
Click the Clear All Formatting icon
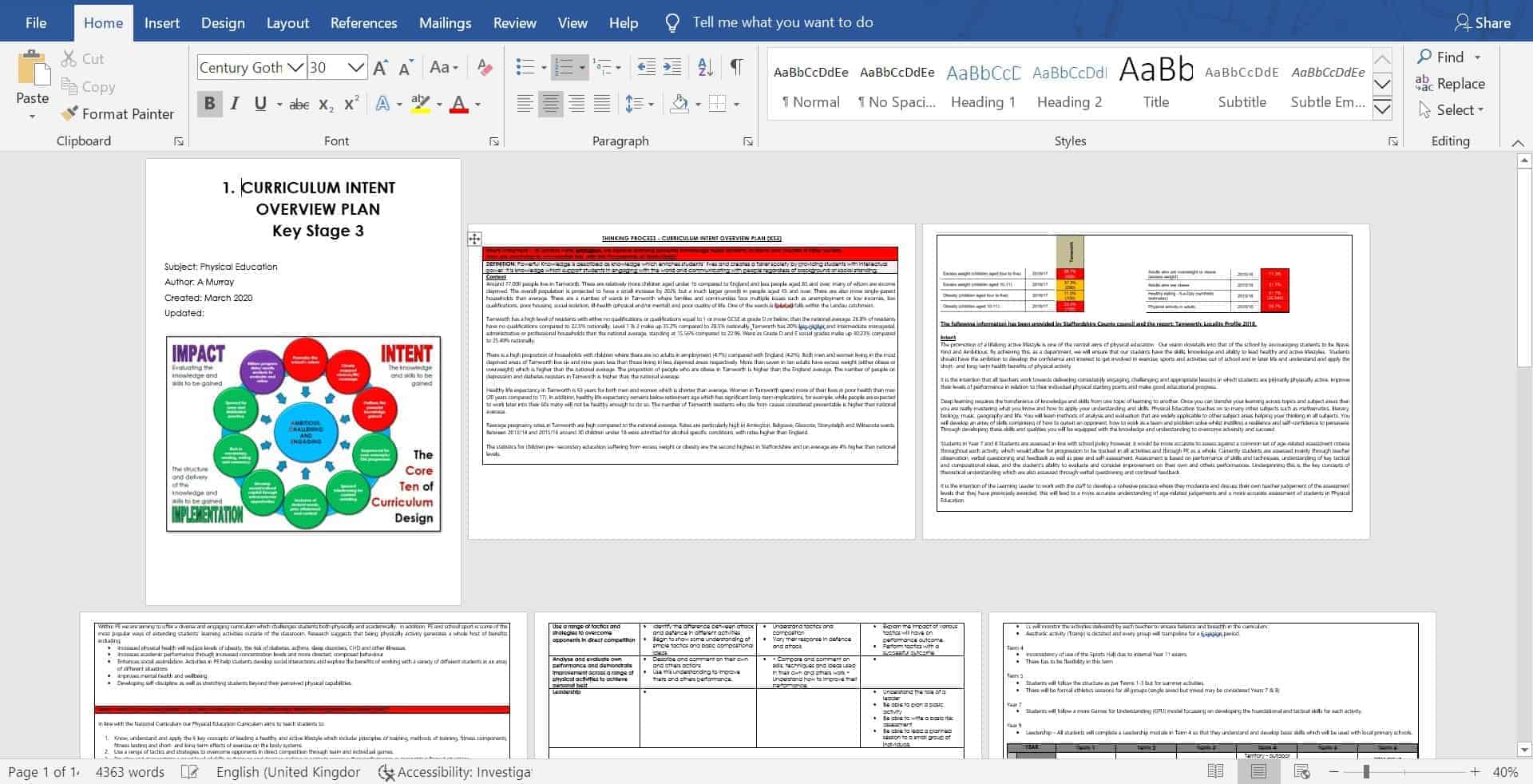tap(484, 68)
